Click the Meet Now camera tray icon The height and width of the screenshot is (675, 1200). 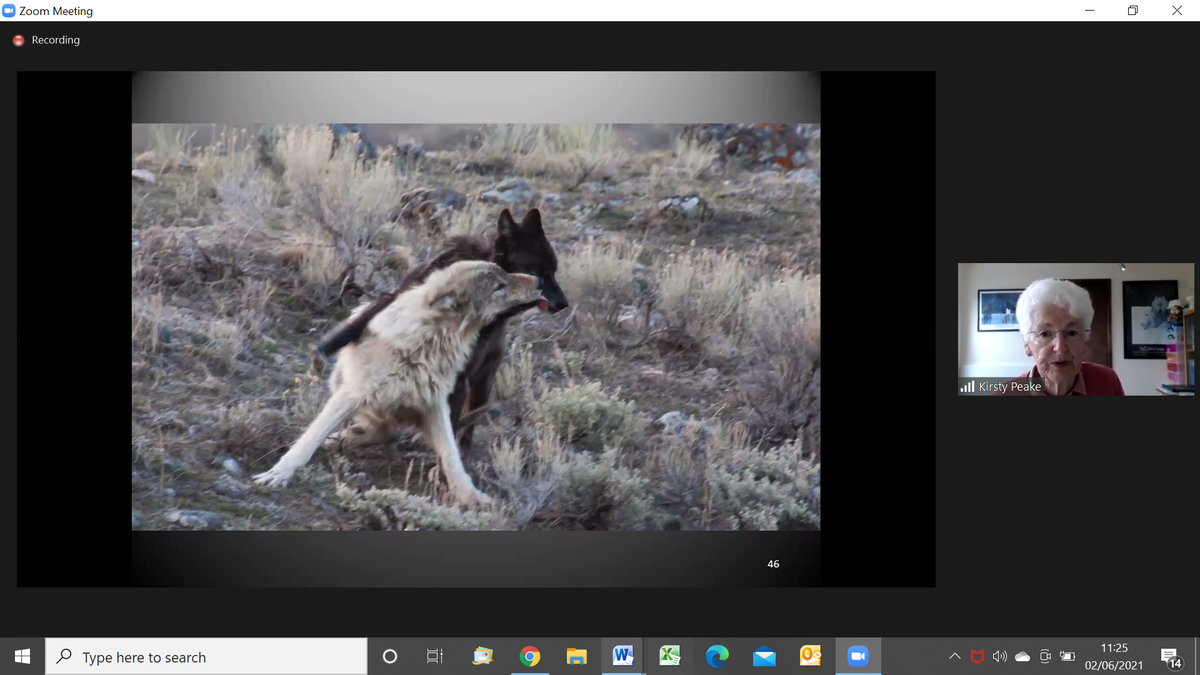coord(1045,657)
